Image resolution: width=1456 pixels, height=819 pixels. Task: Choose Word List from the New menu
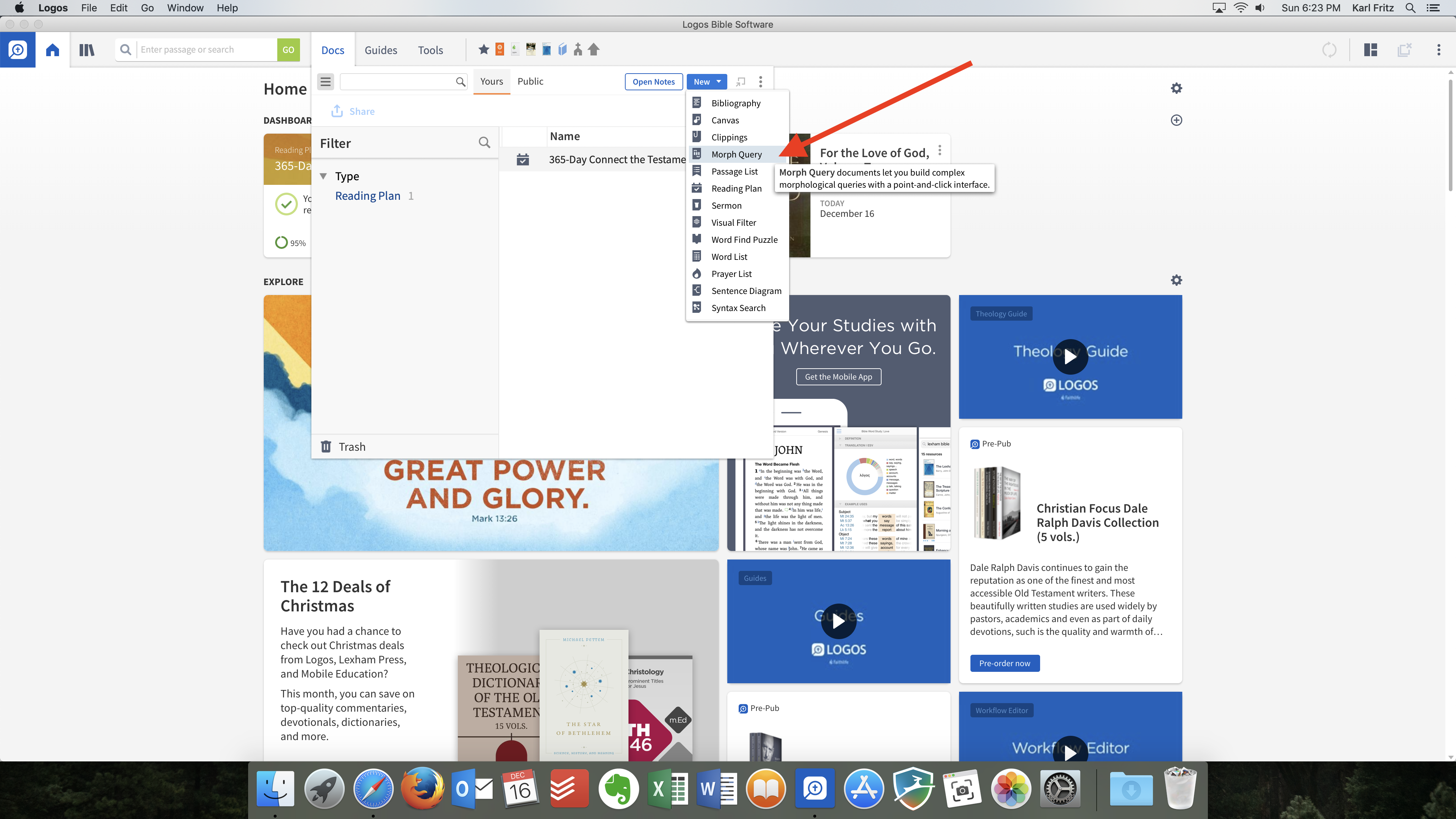[737, 257]
